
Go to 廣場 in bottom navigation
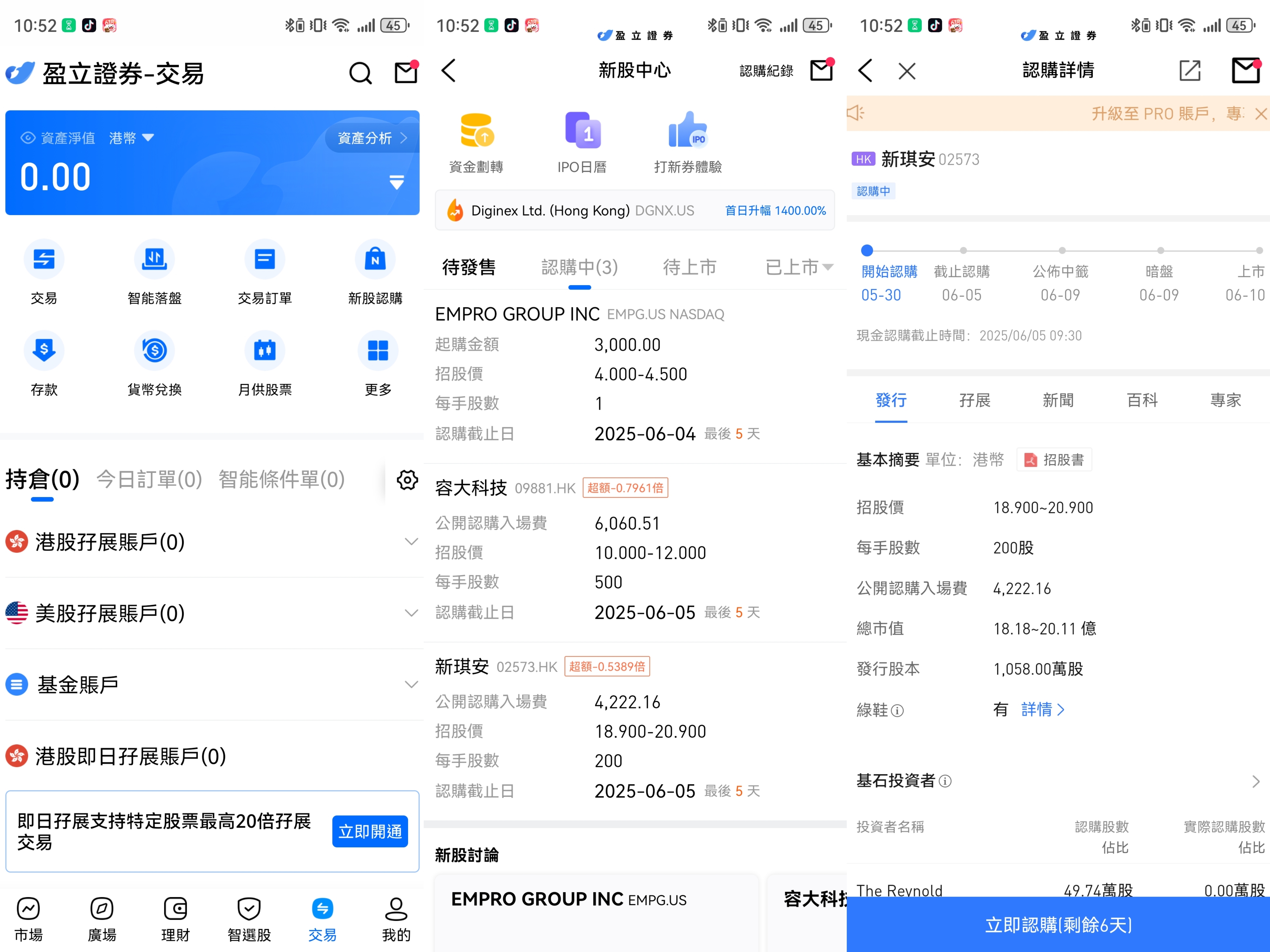click(102, 920)
